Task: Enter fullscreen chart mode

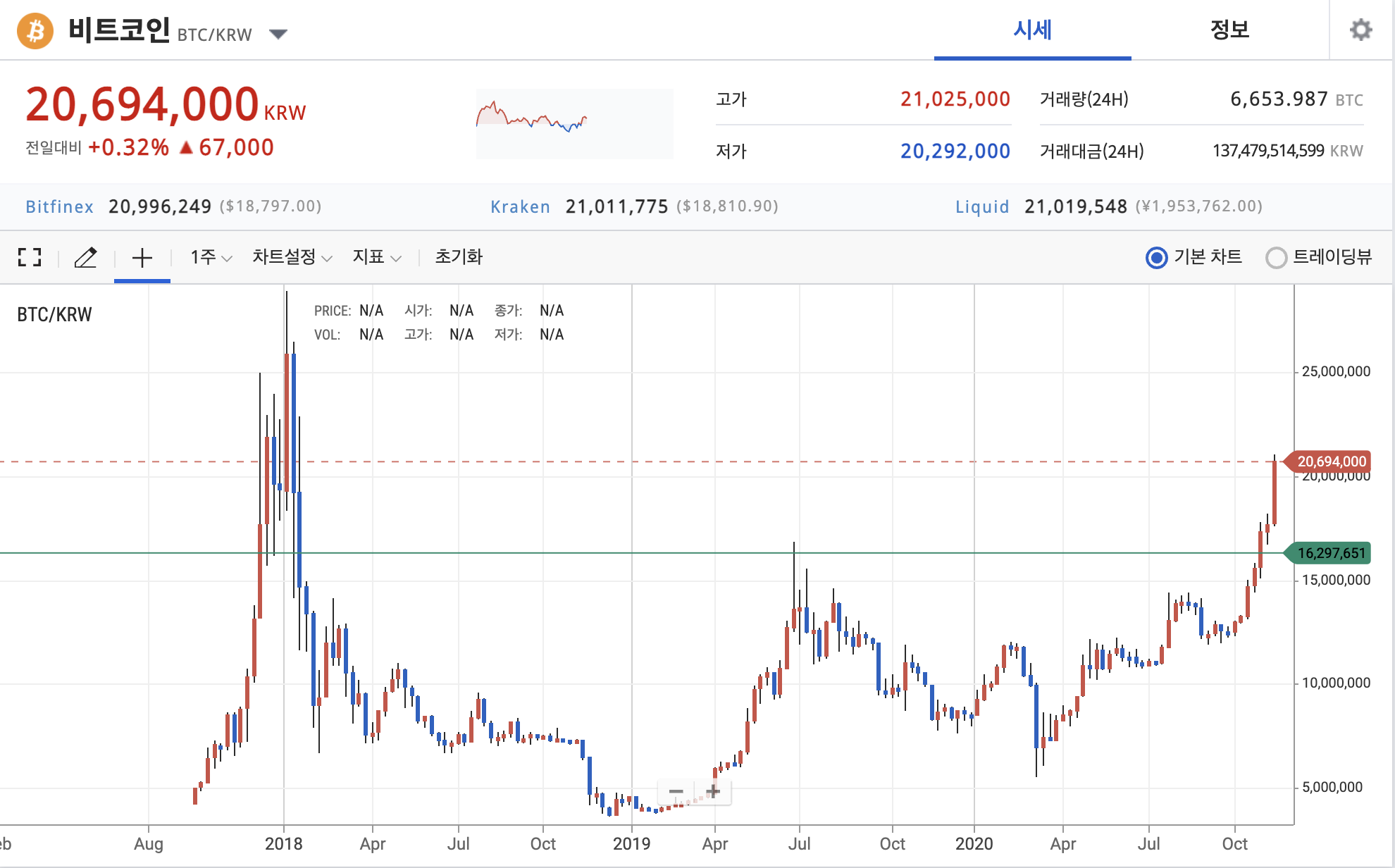Action: (x=30, y=257)
